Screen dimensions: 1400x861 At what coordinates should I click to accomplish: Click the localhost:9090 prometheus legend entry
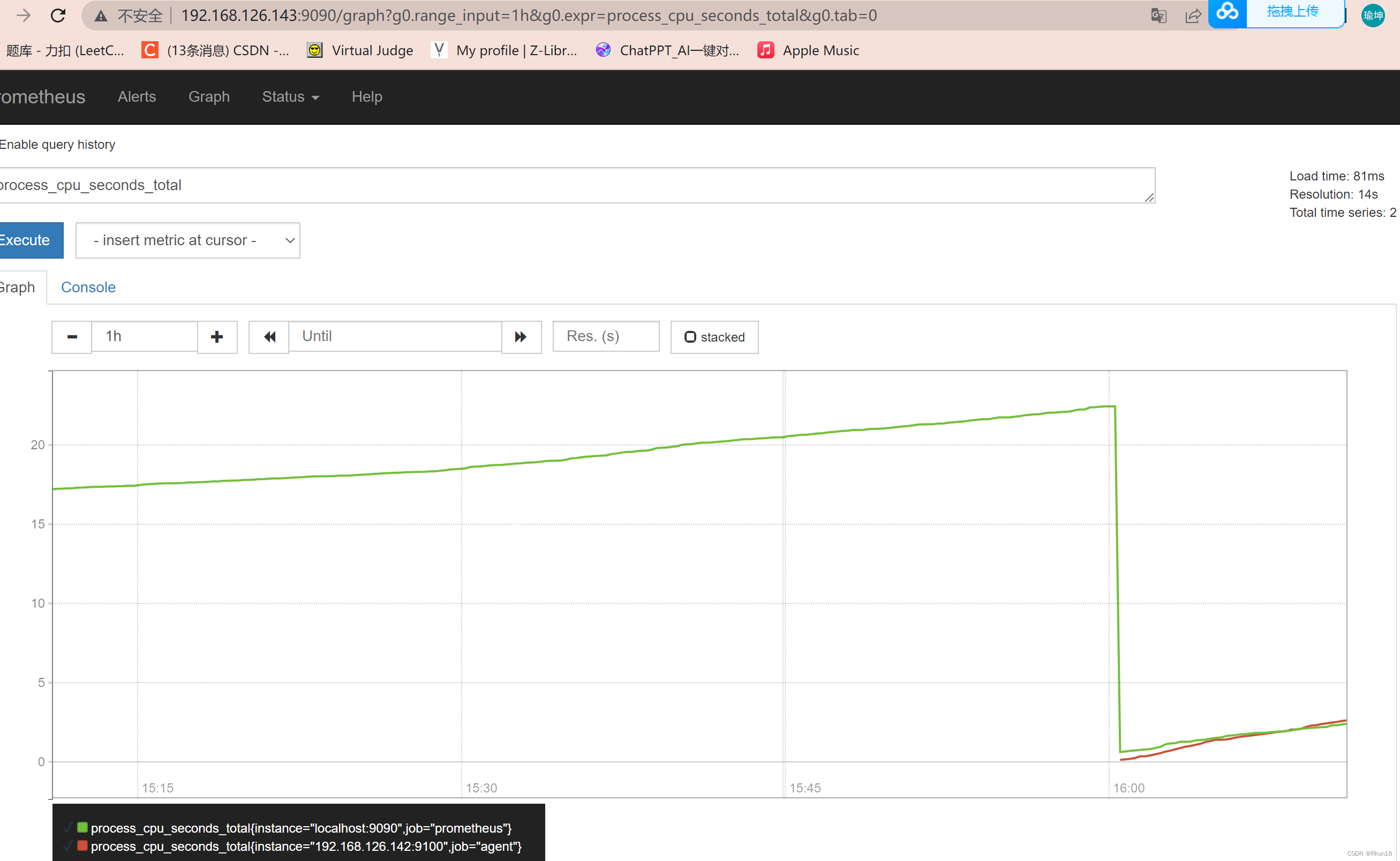pyautogui.click(x=302, y=827)
